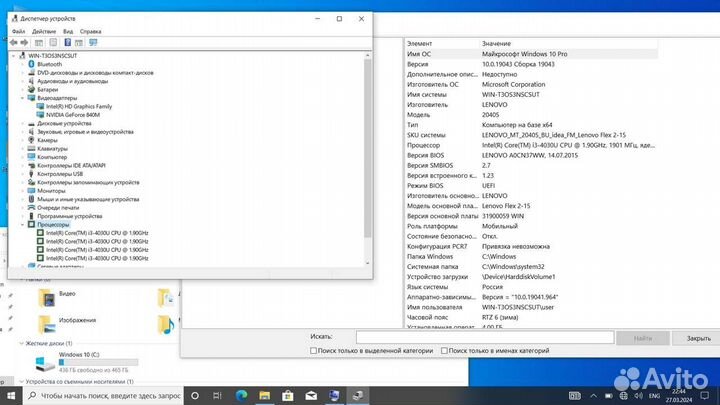
Task: Check 'Поиск только в выделенной категории' box
Action: click(313, 351)
